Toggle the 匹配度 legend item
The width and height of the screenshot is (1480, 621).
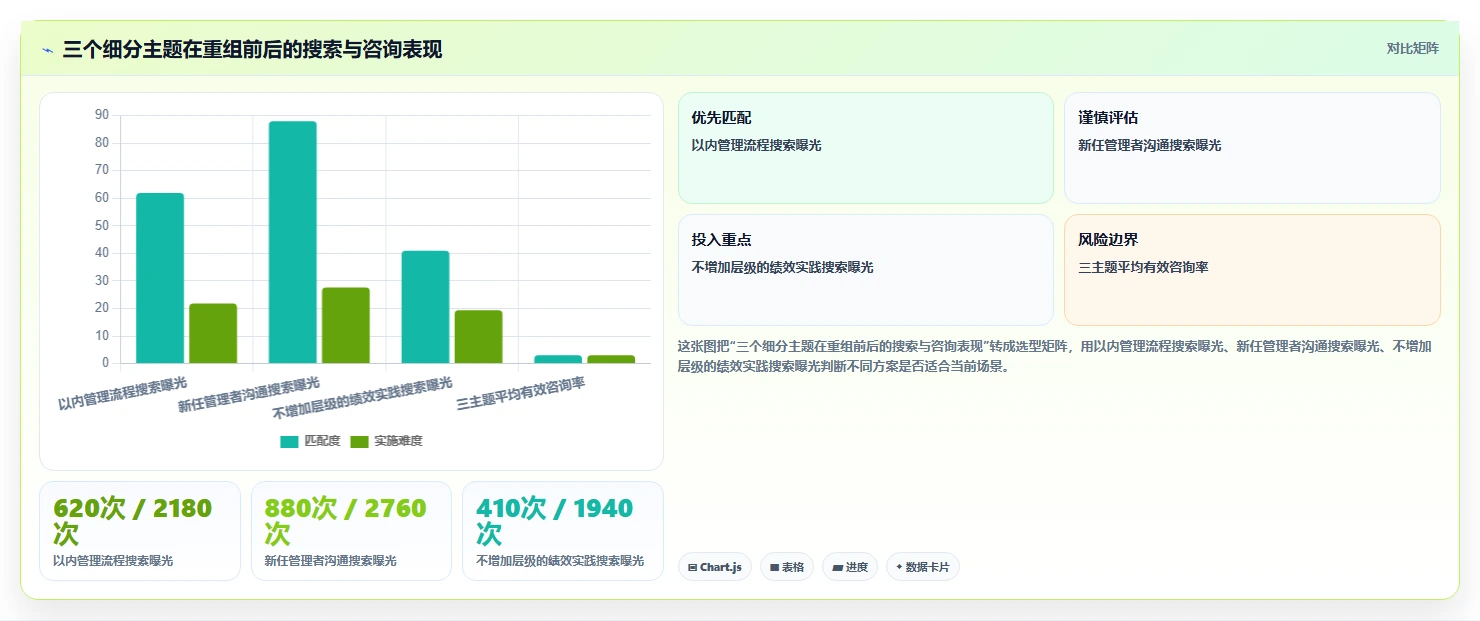click(310, 441)
